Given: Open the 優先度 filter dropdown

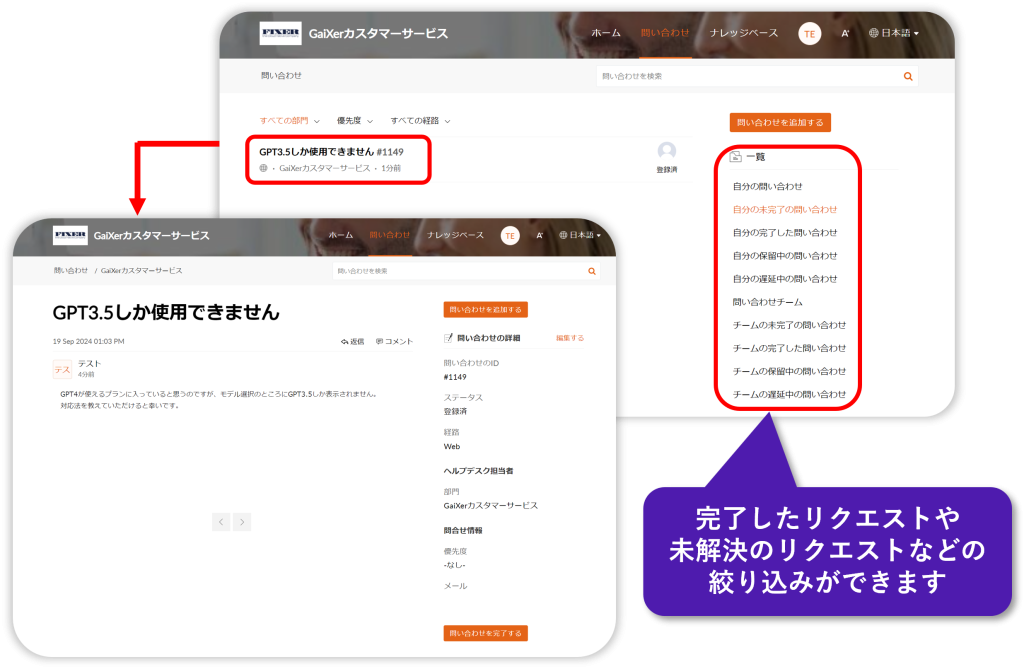Looking at the screenshot, I should 355,121.
